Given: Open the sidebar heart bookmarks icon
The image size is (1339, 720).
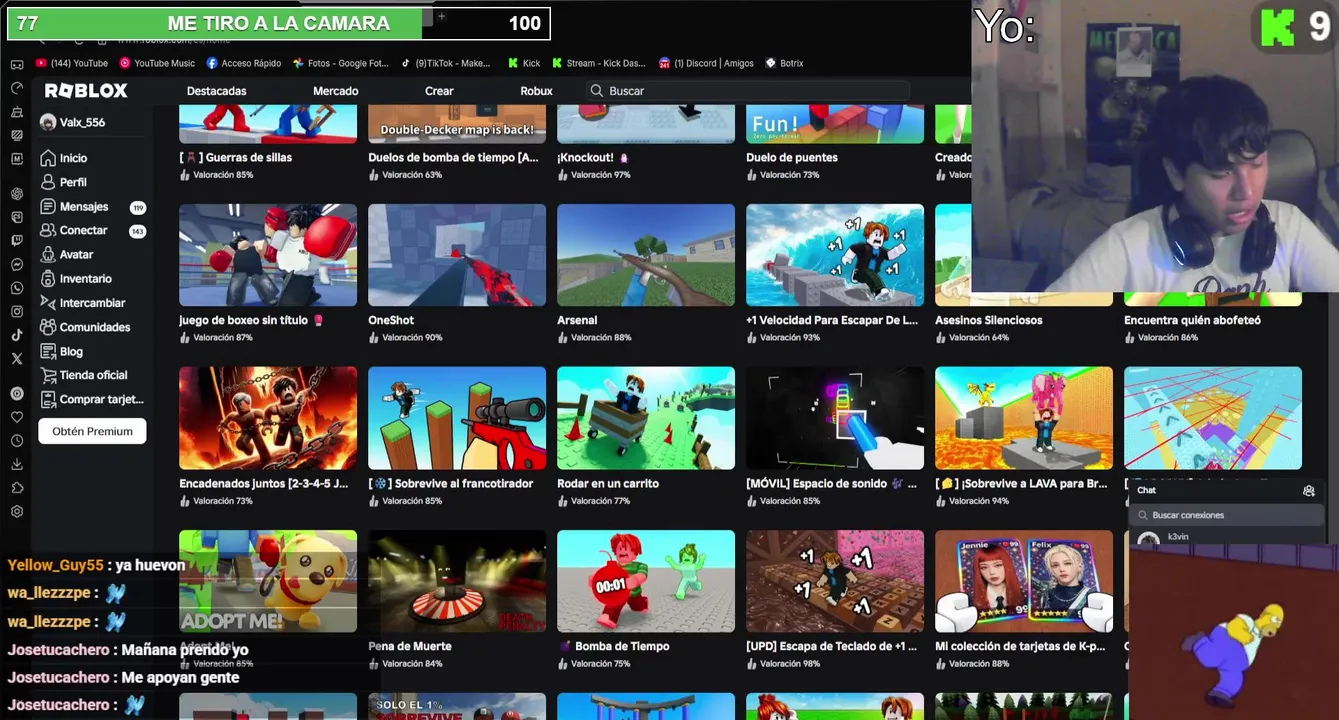Looking at the screenshot, I should (17, 417).
